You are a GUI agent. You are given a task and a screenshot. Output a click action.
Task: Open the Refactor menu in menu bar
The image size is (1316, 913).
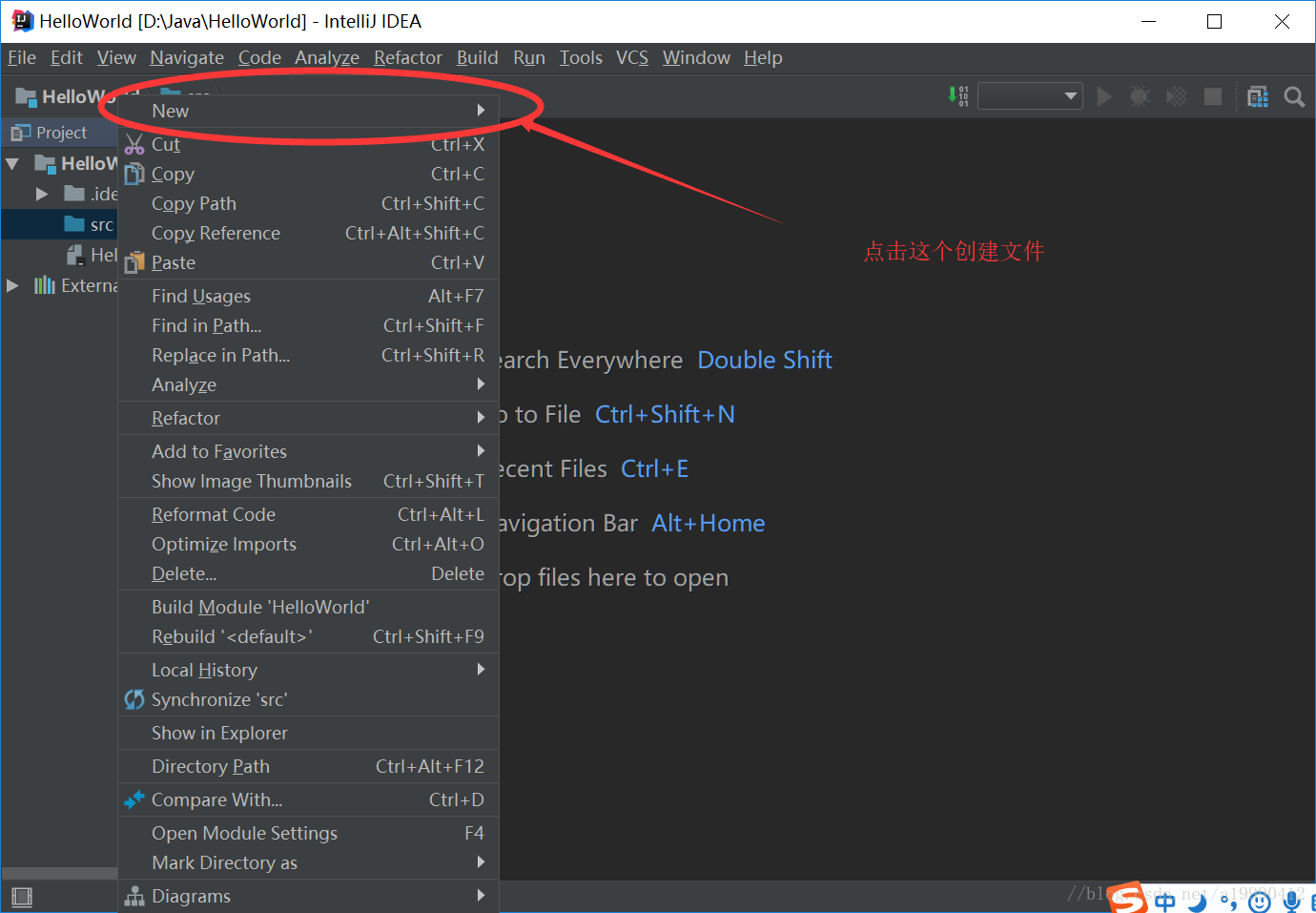408,57
